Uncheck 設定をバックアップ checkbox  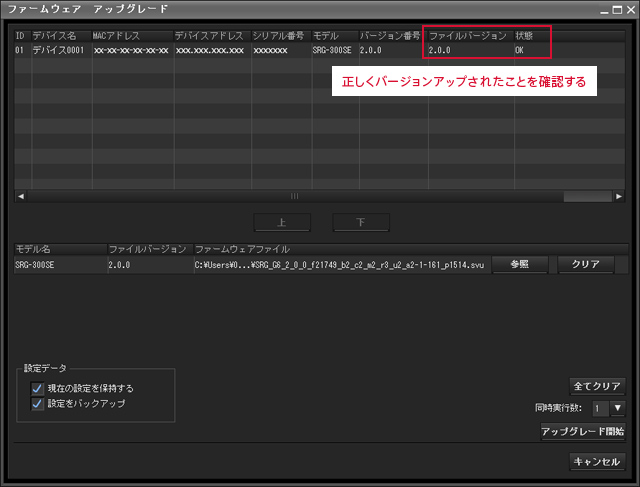click(38, 404)
